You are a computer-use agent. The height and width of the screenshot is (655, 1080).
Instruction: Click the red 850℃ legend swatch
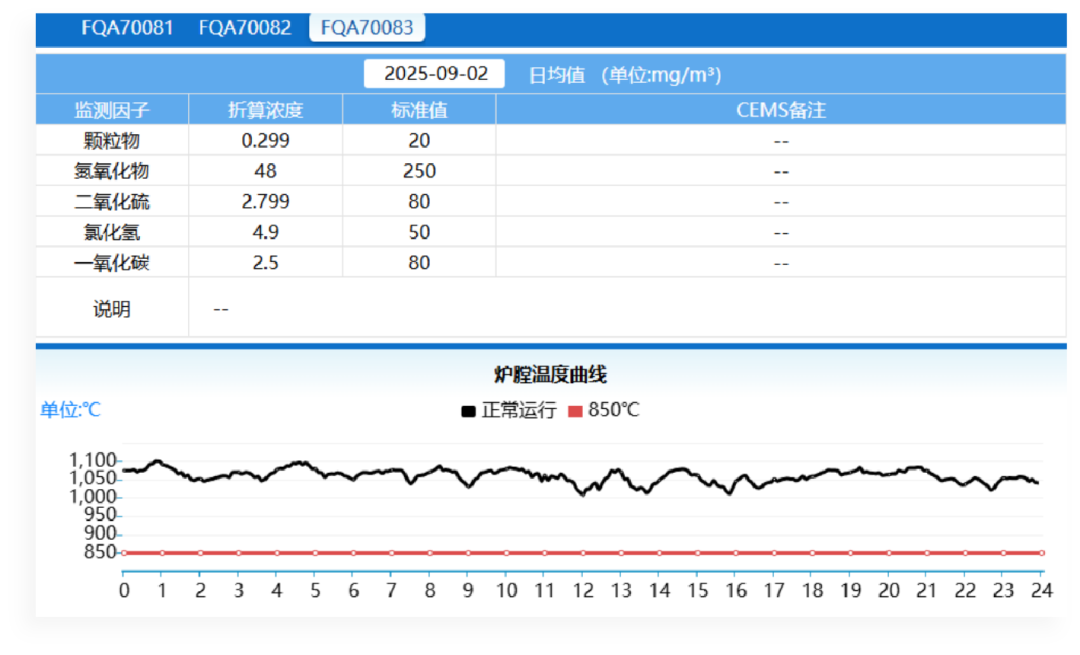575,411
